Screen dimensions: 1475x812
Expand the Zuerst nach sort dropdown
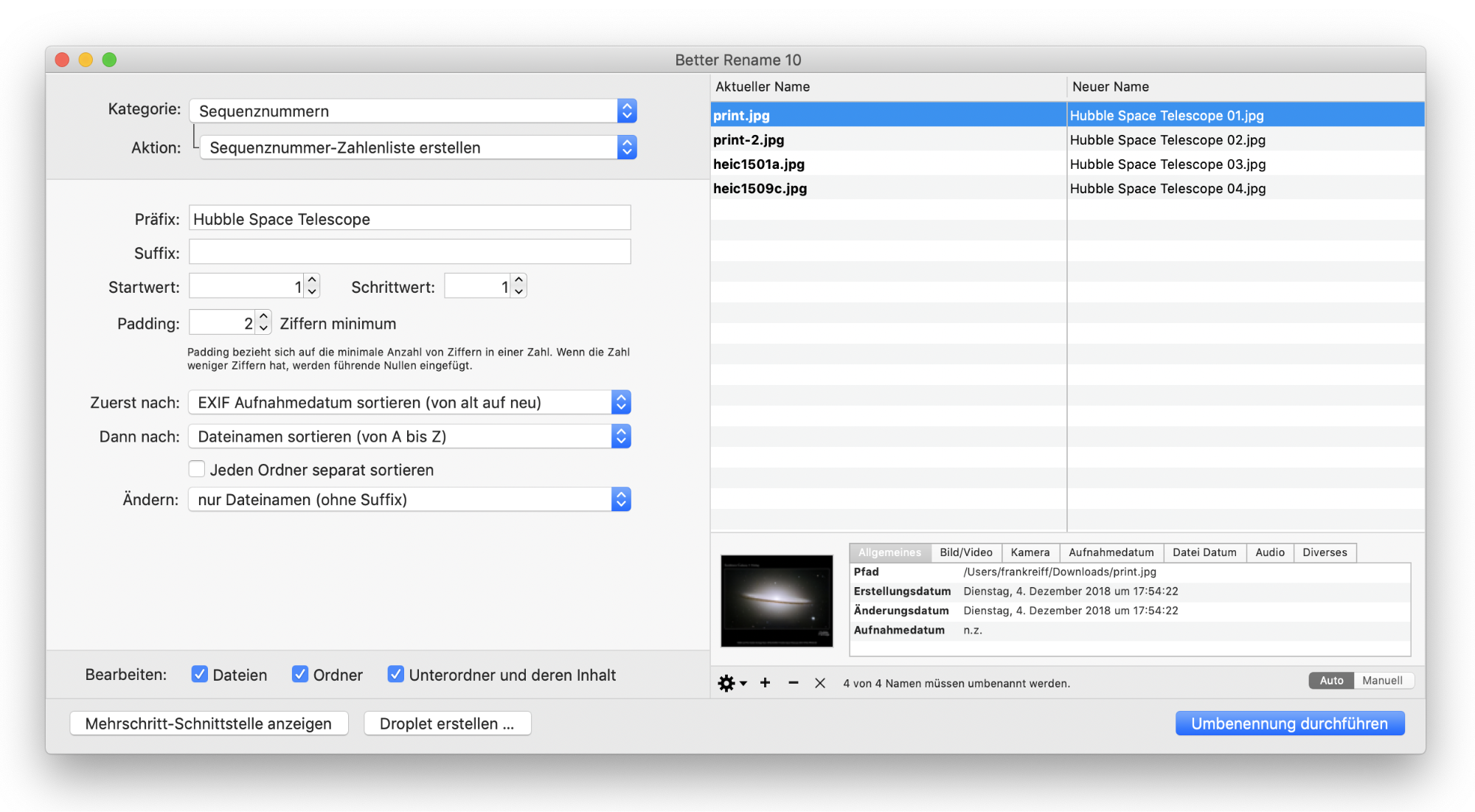(x=409, y=403)
